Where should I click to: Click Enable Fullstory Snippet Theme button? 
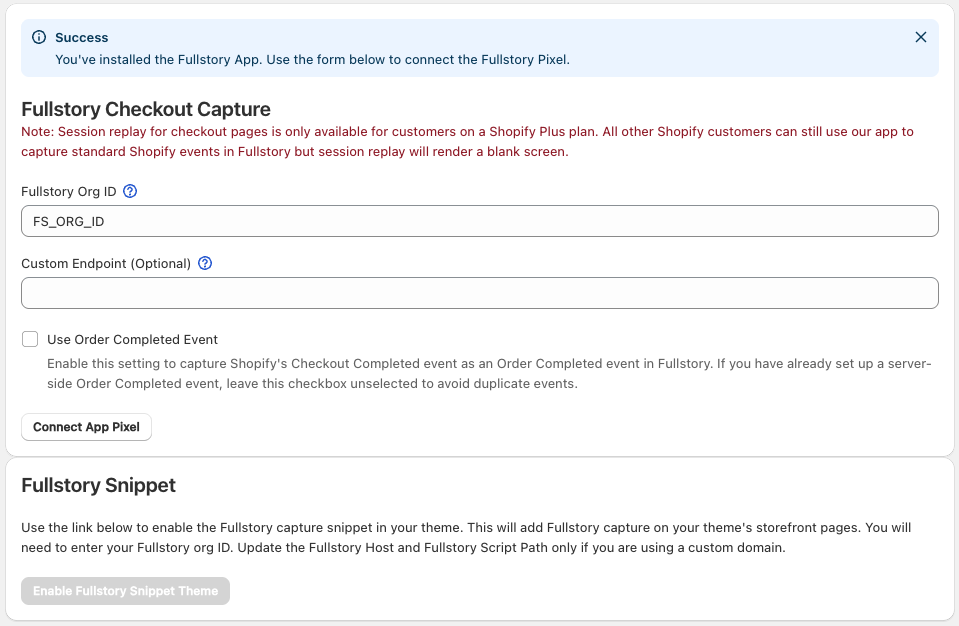coord(125,591)
